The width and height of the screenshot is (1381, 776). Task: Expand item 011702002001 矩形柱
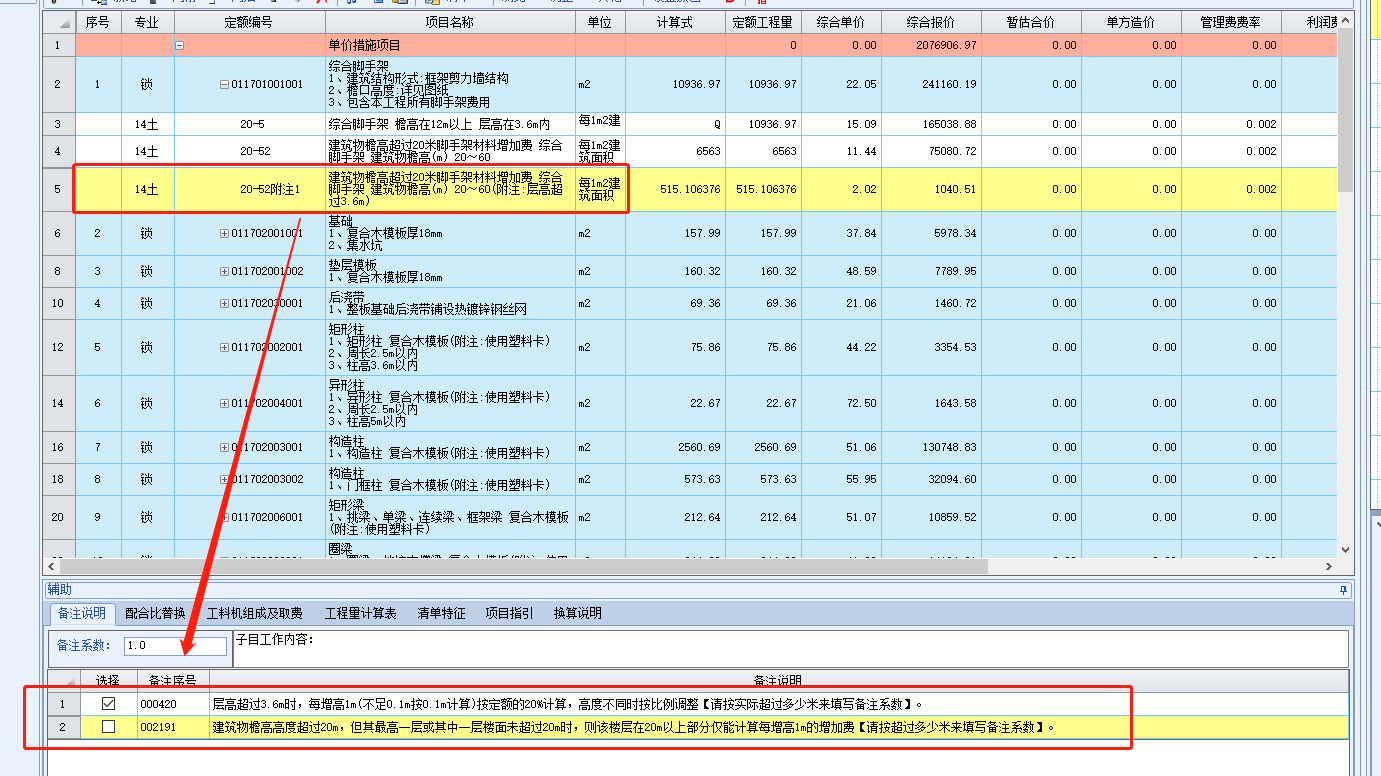click(x=224, y=347)
